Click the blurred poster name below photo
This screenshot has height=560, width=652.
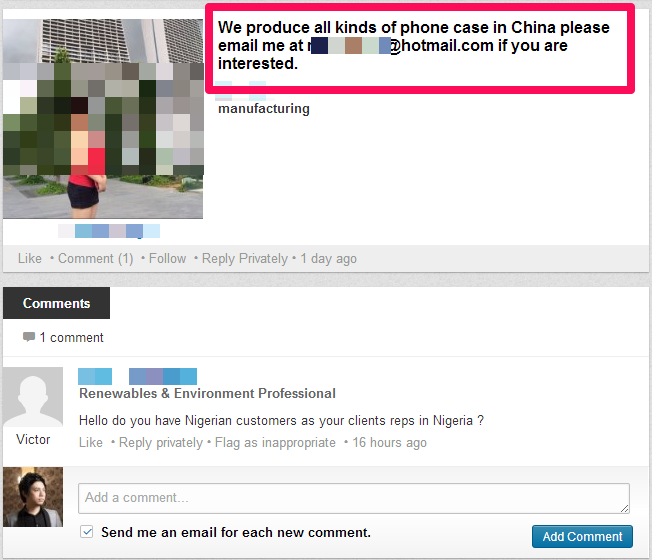[x=109, y=231]
